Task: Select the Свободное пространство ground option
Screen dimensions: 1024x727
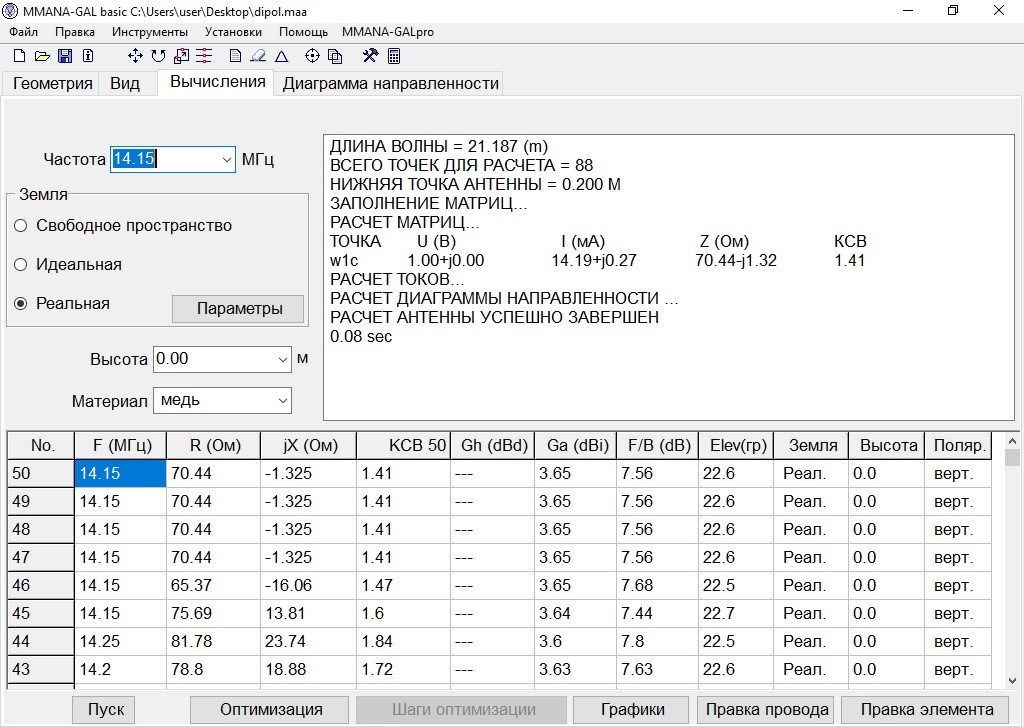Action: tap(21, 226)
